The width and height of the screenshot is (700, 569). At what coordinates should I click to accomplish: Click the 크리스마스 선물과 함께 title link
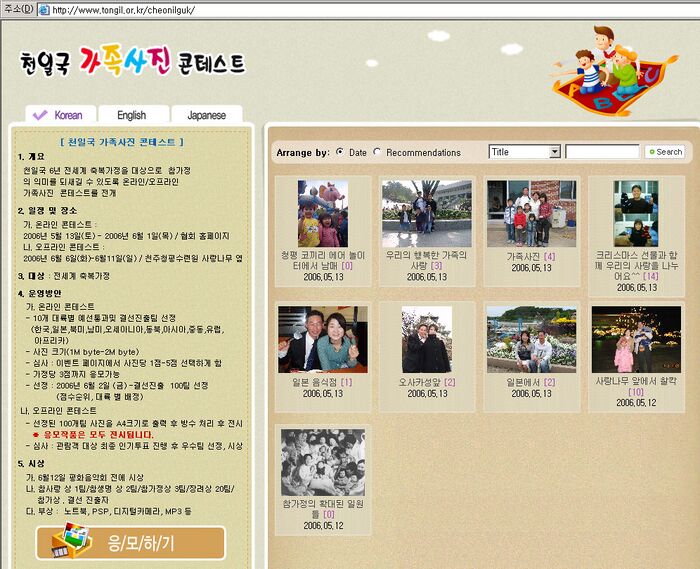pos(636,266)
